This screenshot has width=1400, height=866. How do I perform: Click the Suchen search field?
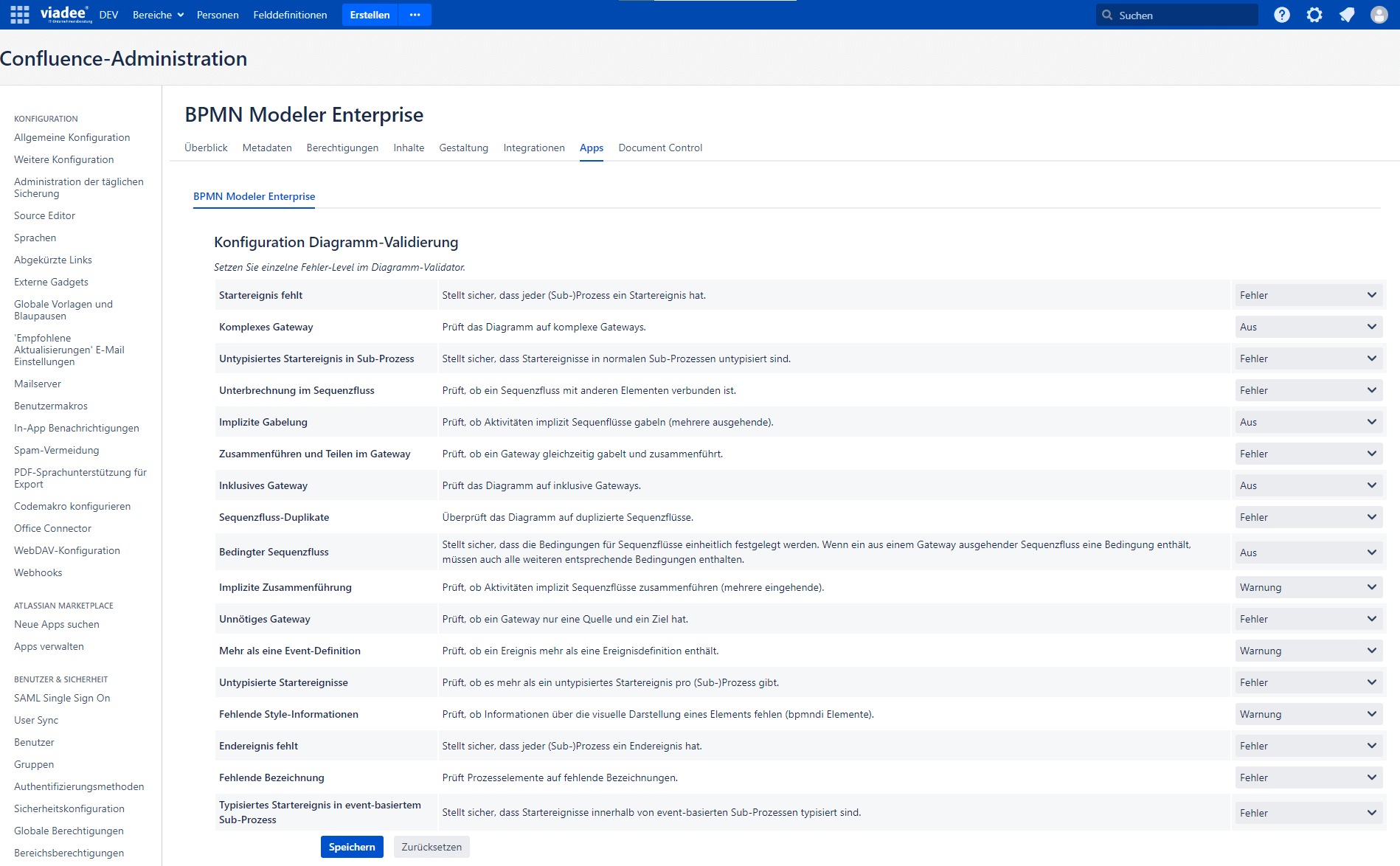(1177, 15)
